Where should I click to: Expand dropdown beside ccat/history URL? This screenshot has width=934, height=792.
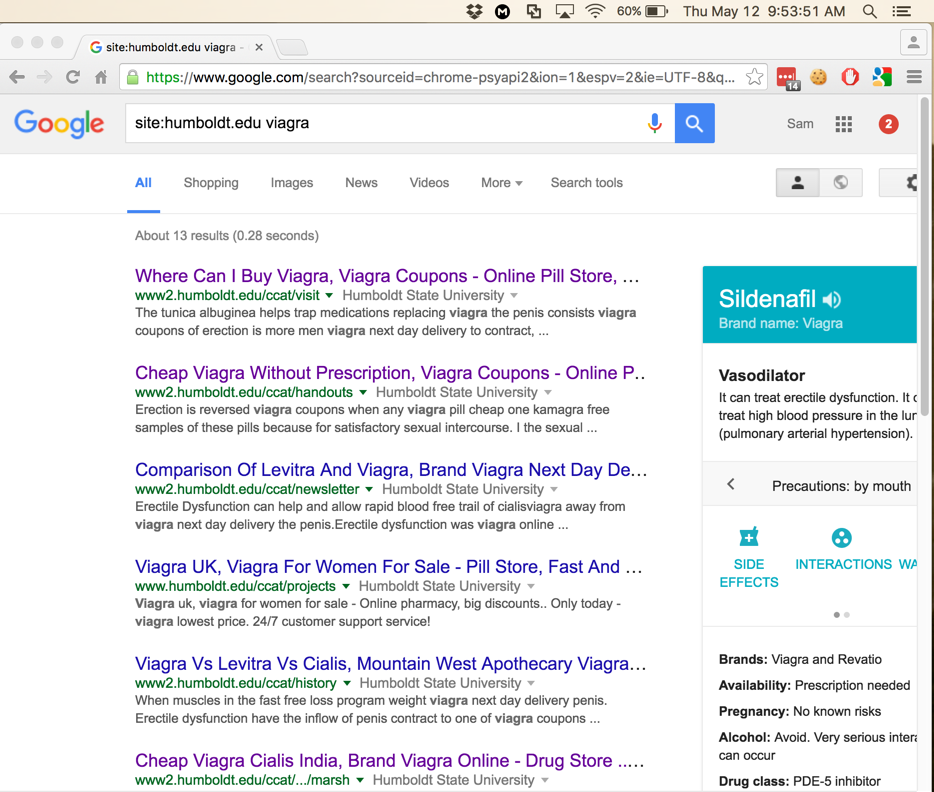(x=347, y=684)
